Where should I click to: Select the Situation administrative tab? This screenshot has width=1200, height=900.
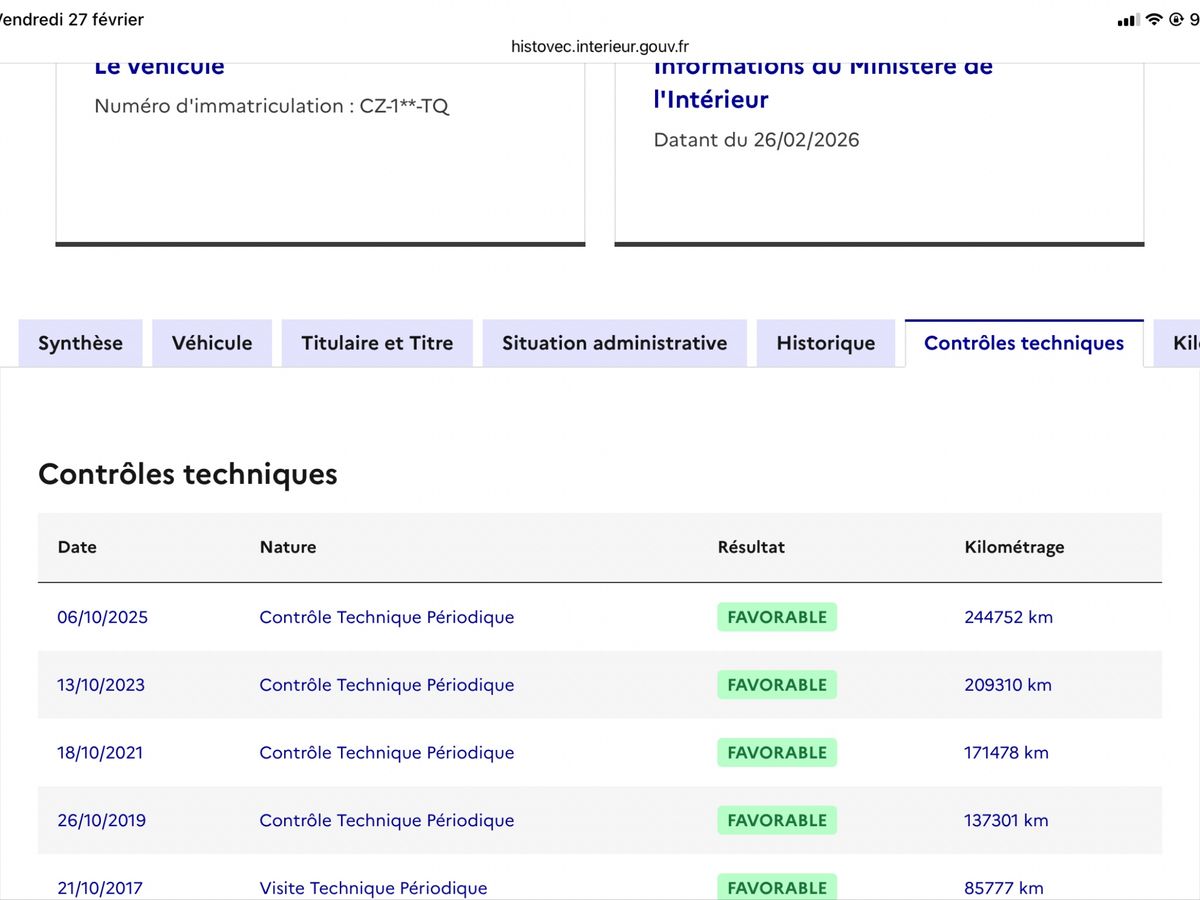615,343
